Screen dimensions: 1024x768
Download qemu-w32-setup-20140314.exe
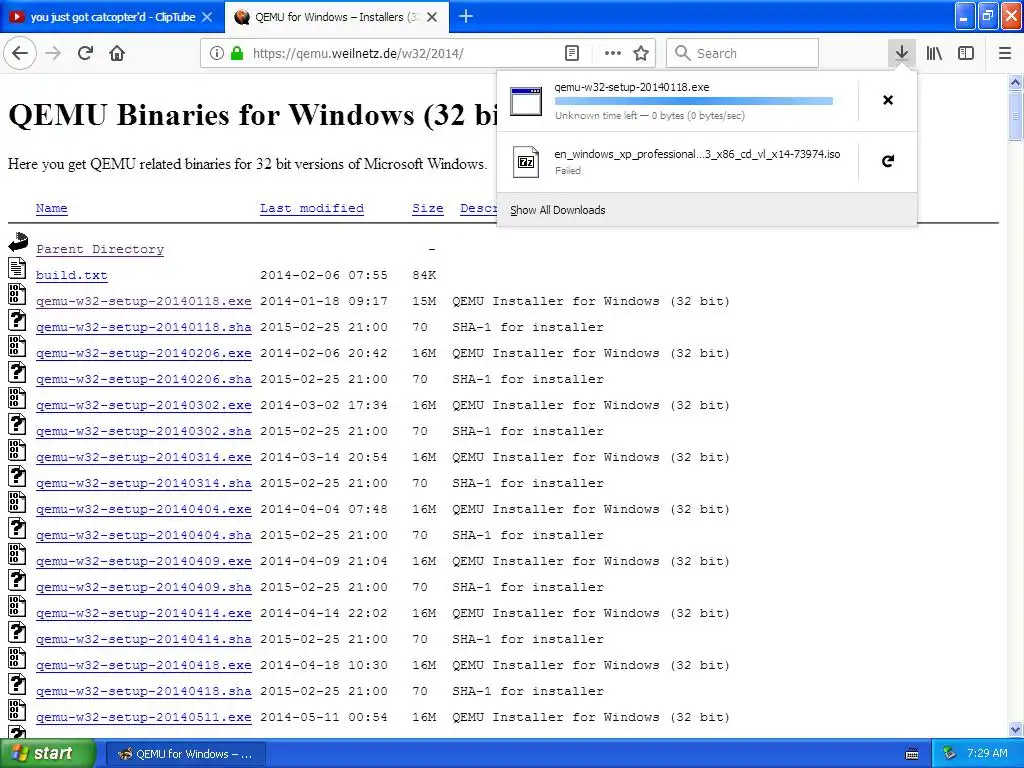[144, 457]
